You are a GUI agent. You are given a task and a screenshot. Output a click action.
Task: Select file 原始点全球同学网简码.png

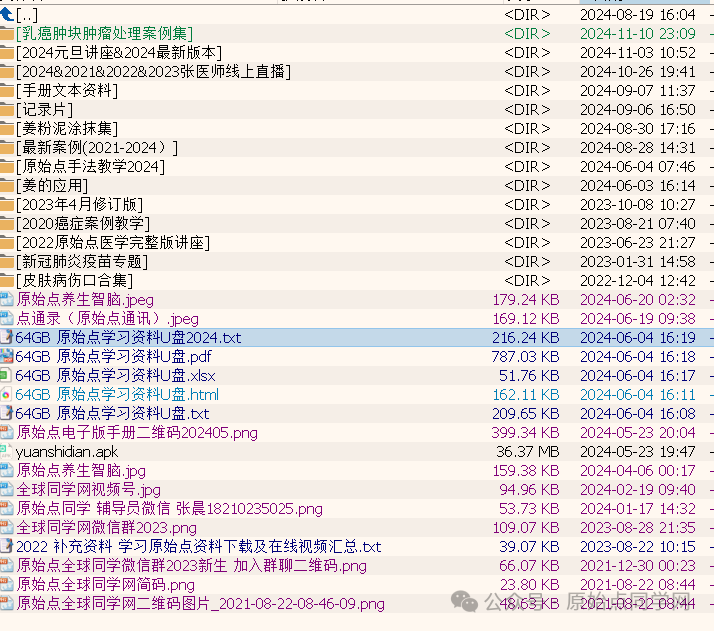point(105,585)
